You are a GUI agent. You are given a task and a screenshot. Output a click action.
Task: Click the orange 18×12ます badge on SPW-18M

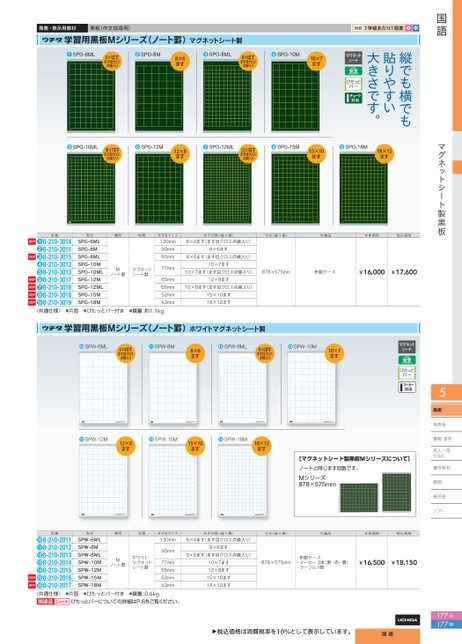tap(262, 446)
